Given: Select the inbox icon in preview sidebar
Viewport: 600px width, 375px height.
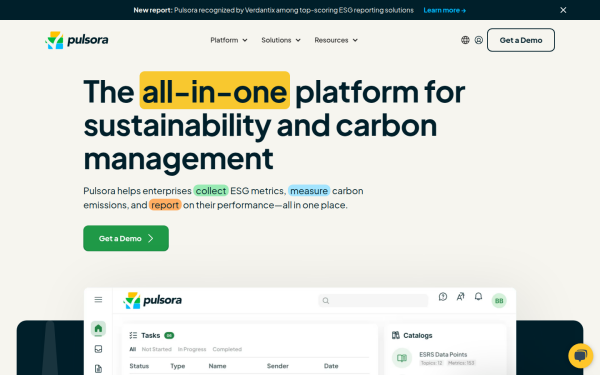Looking at the screenshot, I should coord(98,349).
